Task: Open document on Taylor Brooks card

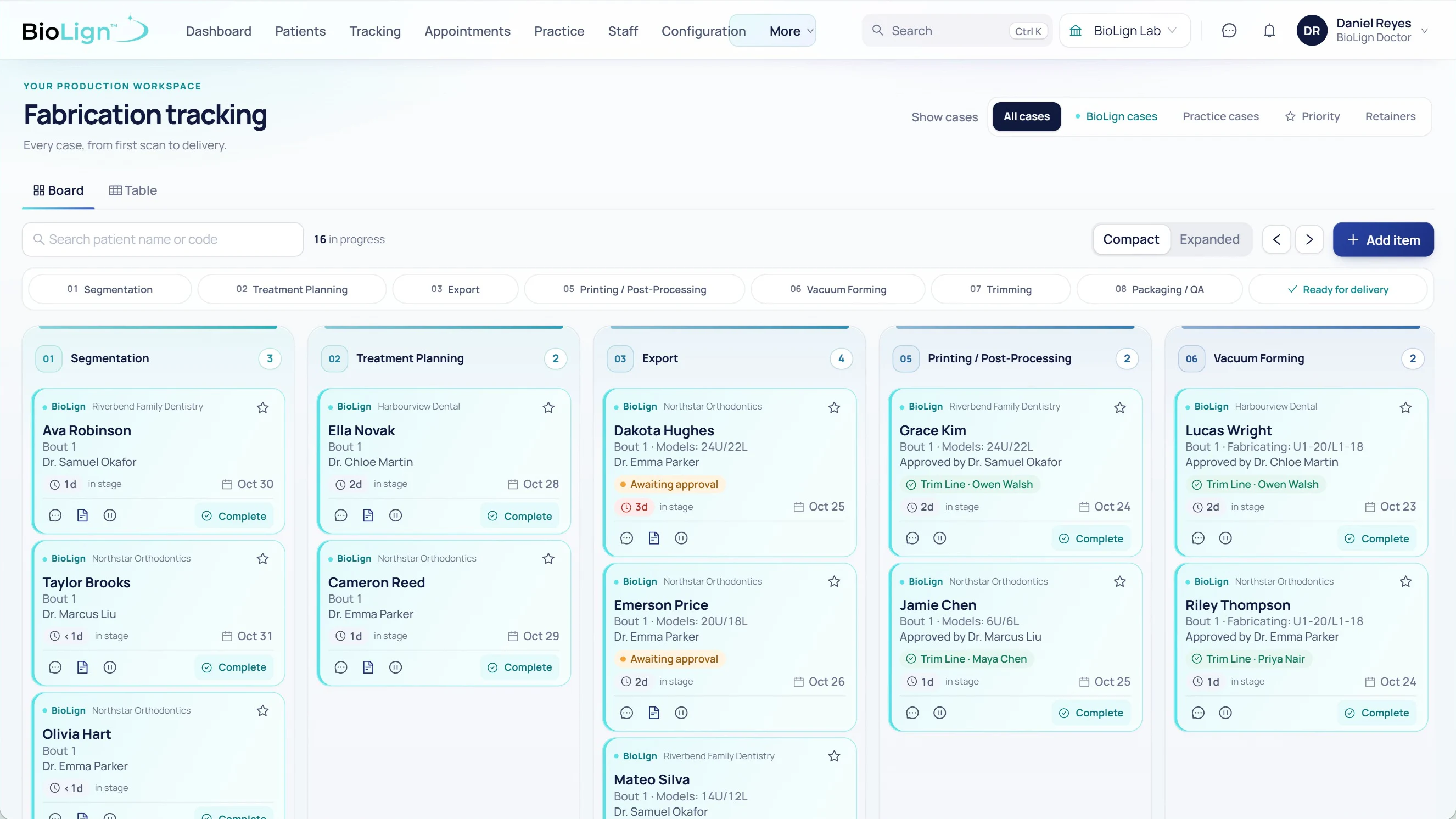Action: coord(82,667)
